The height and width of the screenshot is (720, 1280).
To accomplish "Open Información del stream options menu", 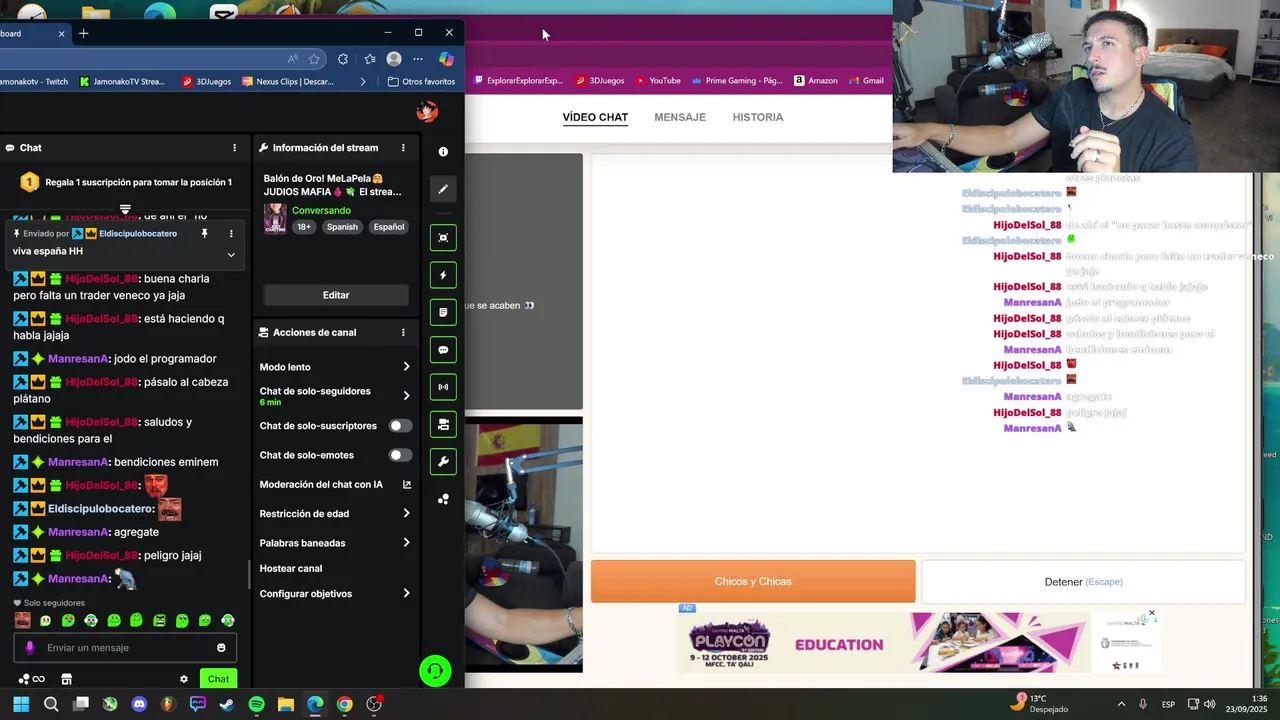I will pos(403,148).
